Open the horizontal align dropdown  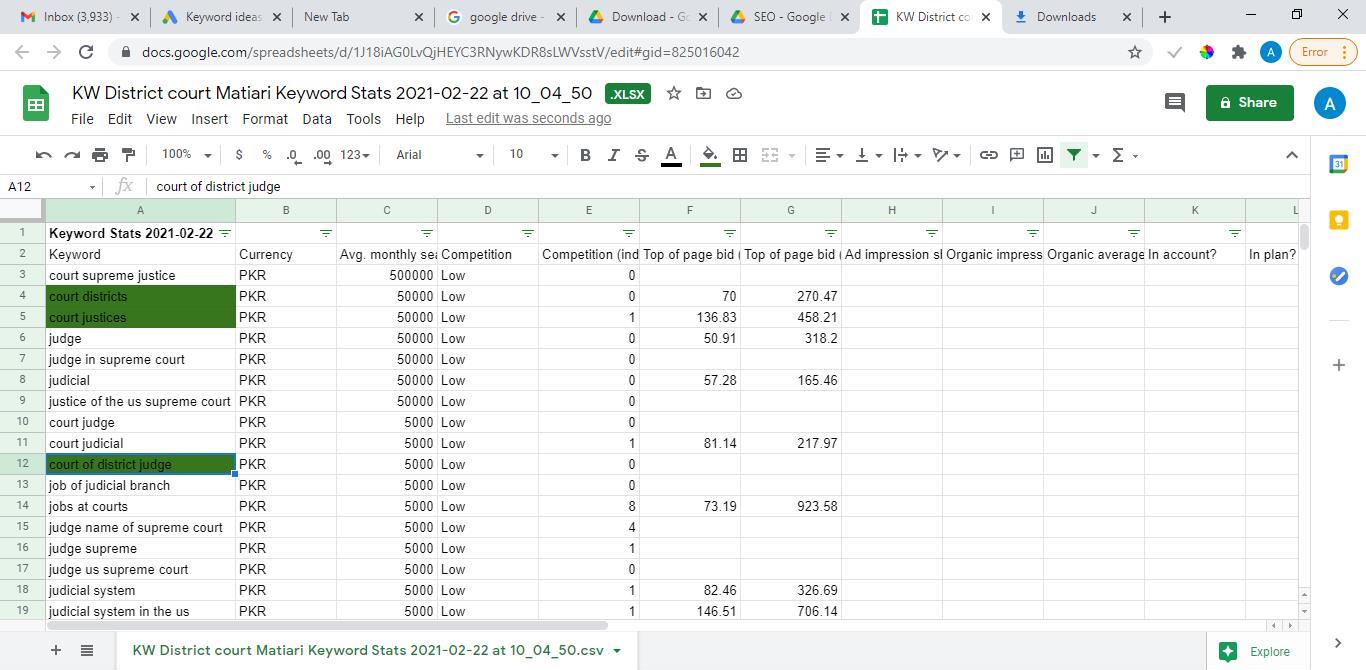click(x=829, y=155)
